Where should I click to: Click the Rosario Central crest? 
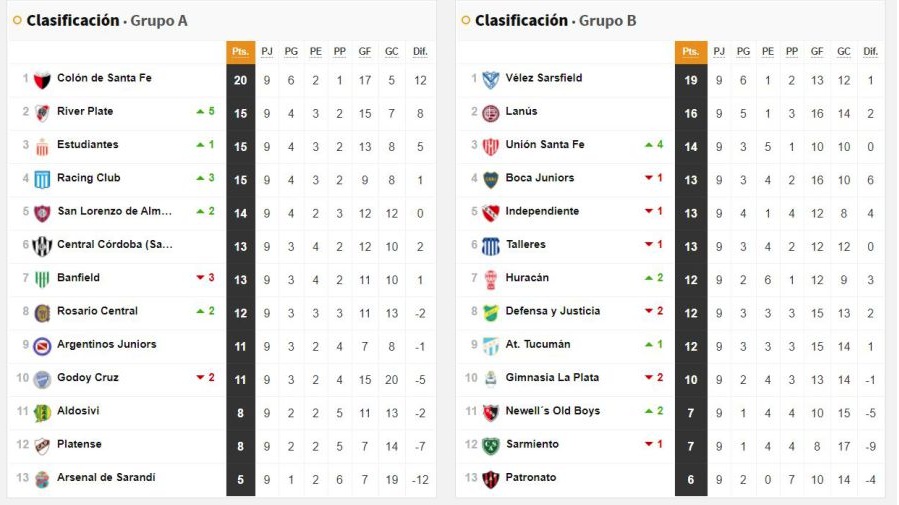tap(42, 312)
